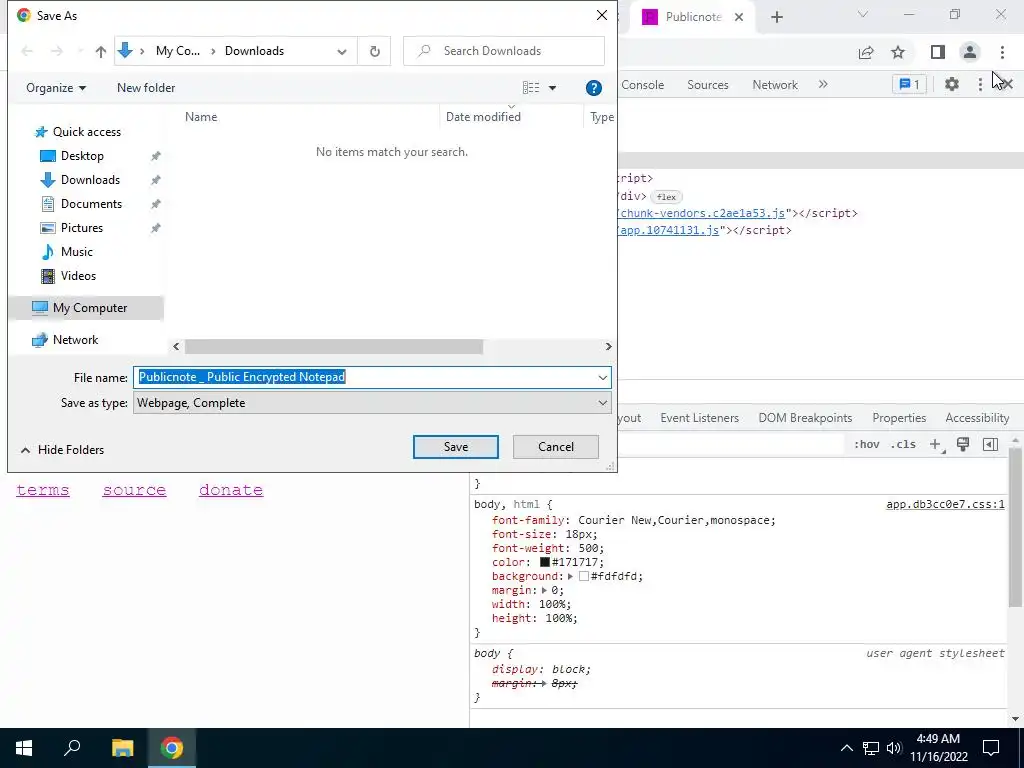Click the Forward arrow in Save As dialog
Viewport: 1024px width, 768px height.
click(x=57, y=51)
